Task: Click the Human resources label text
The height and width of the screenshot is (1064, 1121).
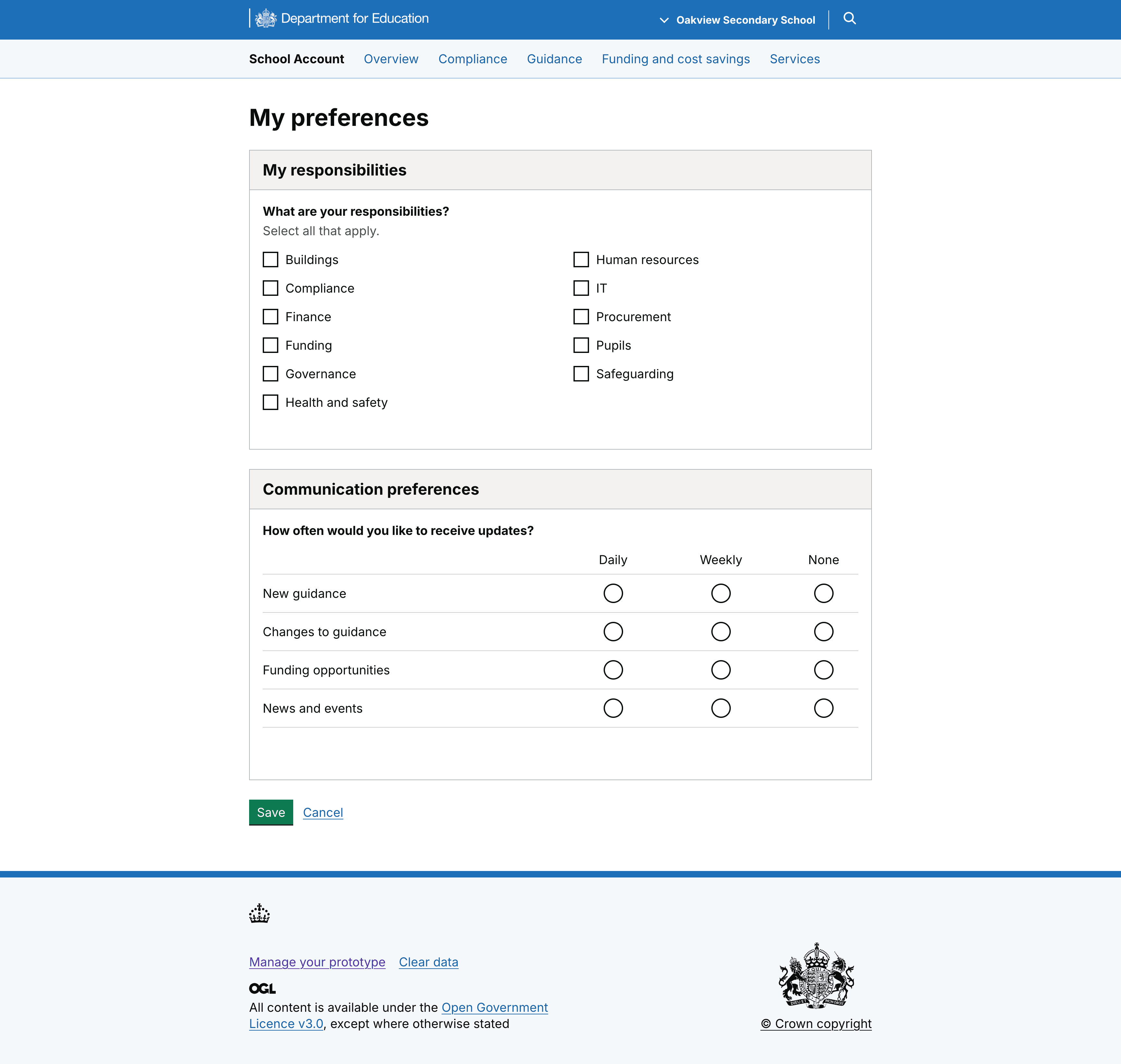Action: tap(647, 260)
